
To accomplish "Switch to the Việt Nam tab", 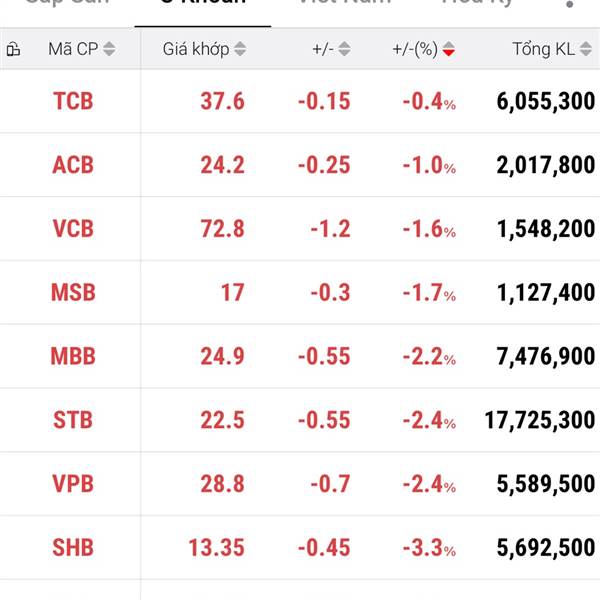I will pos(344,2).
